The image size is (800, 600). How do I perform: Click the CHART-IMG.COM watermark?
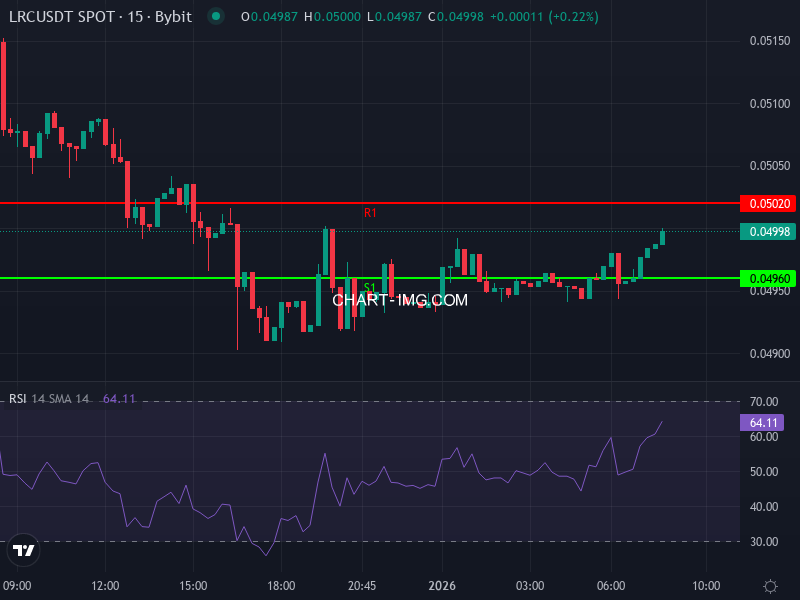pos(399,300)
